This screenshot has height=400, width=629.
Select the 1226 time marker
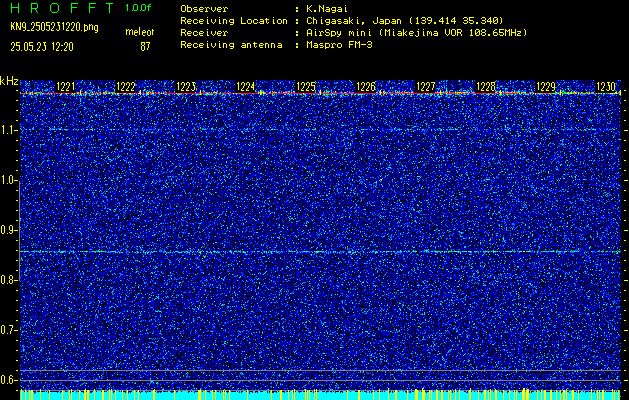(365, 86)
